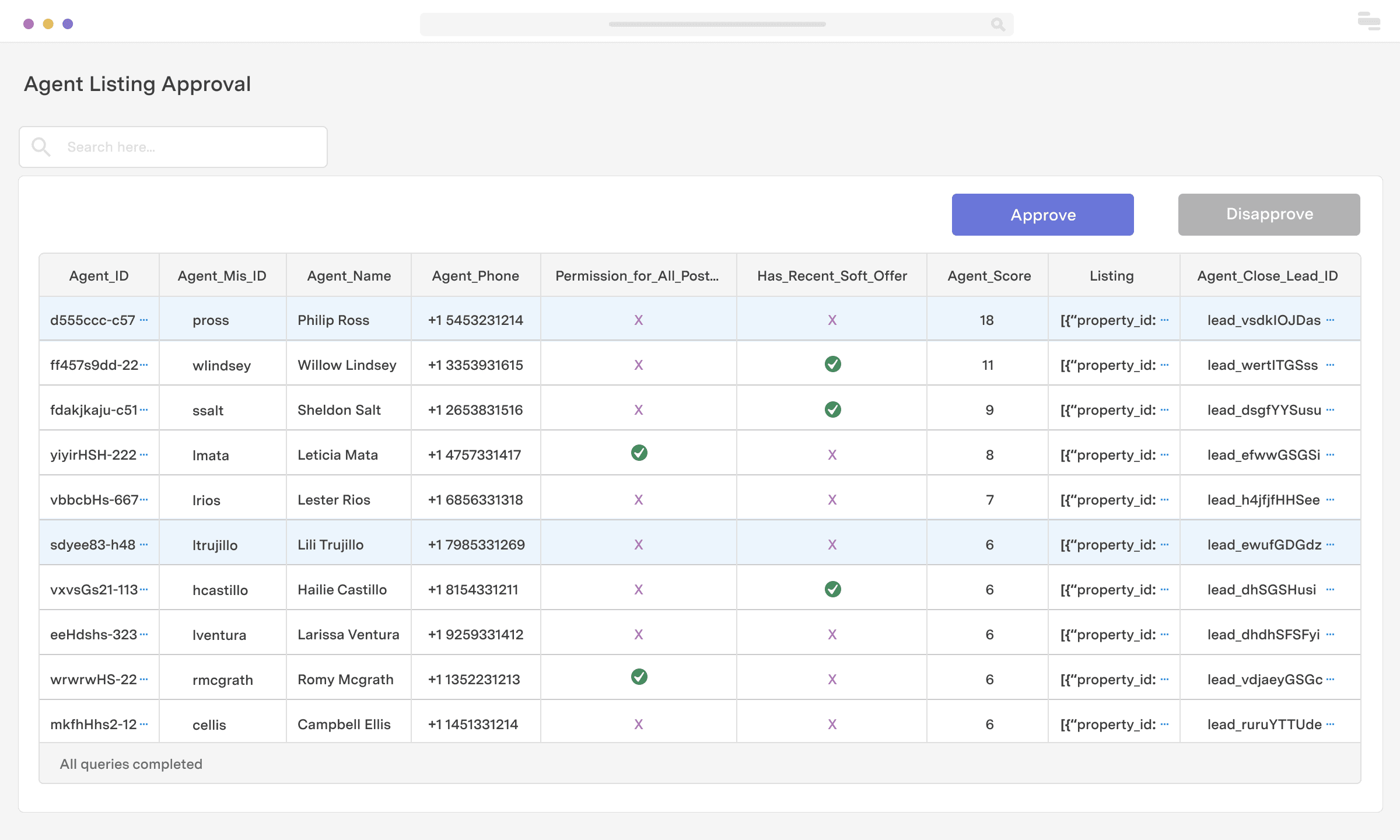
Task: Click green checkmark in Willow Lindsey's soft offer cell
Action: coord(832,365)
